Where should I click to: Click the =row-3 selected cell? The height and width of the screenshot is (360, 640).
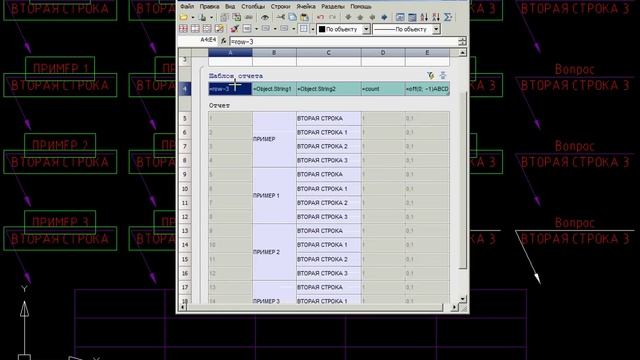pyautogui.click(x=230, y=89)
